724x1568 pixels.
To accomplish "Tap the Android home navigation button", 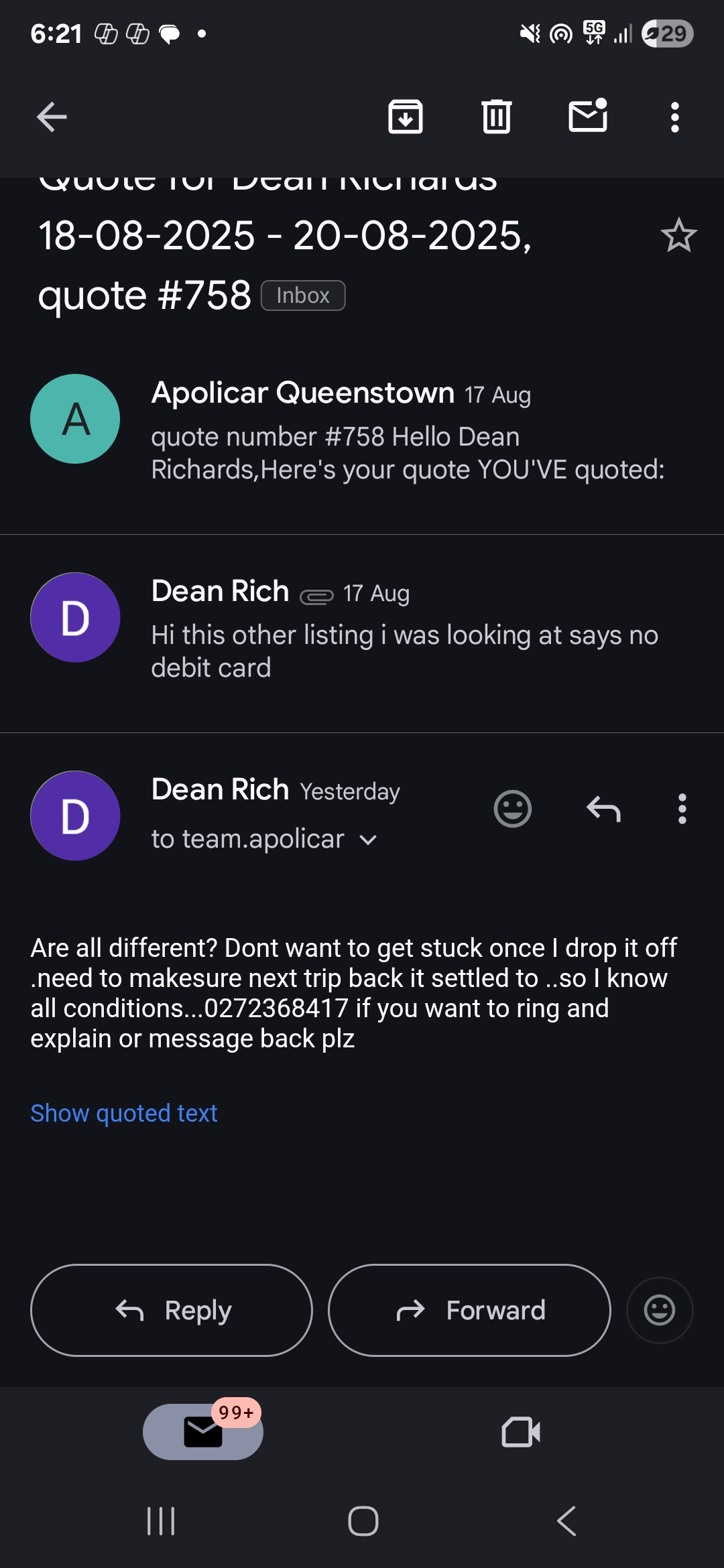I will click(x=363, y=1521).
